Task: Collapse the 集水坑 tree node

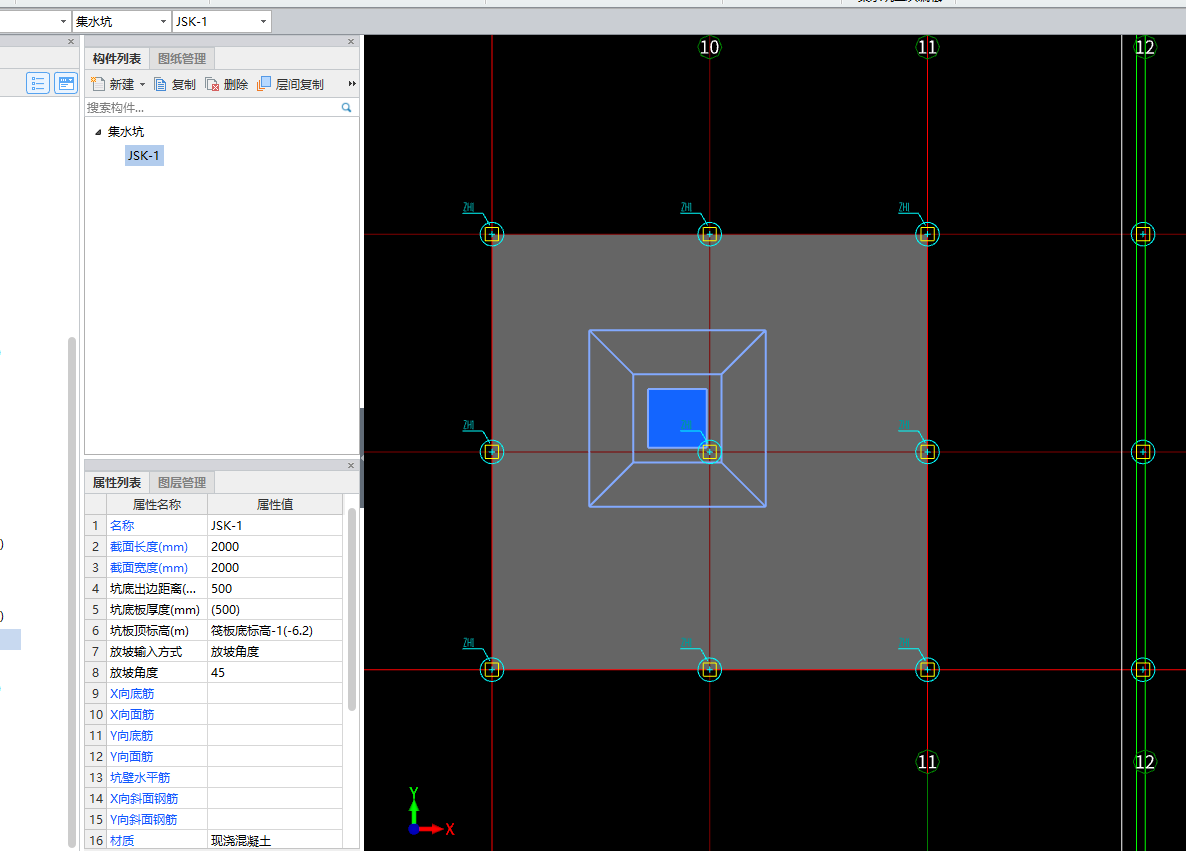Action: (98, 132)
